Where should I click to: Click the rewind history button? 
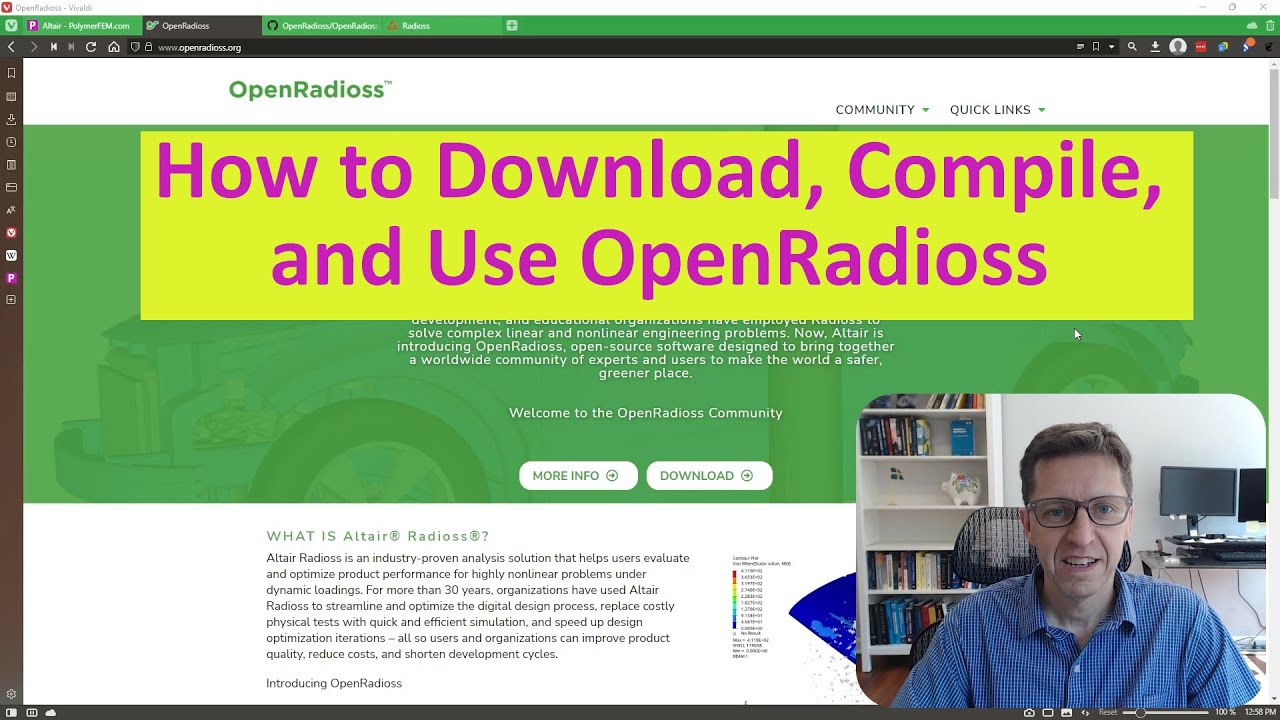click(54, 47)
